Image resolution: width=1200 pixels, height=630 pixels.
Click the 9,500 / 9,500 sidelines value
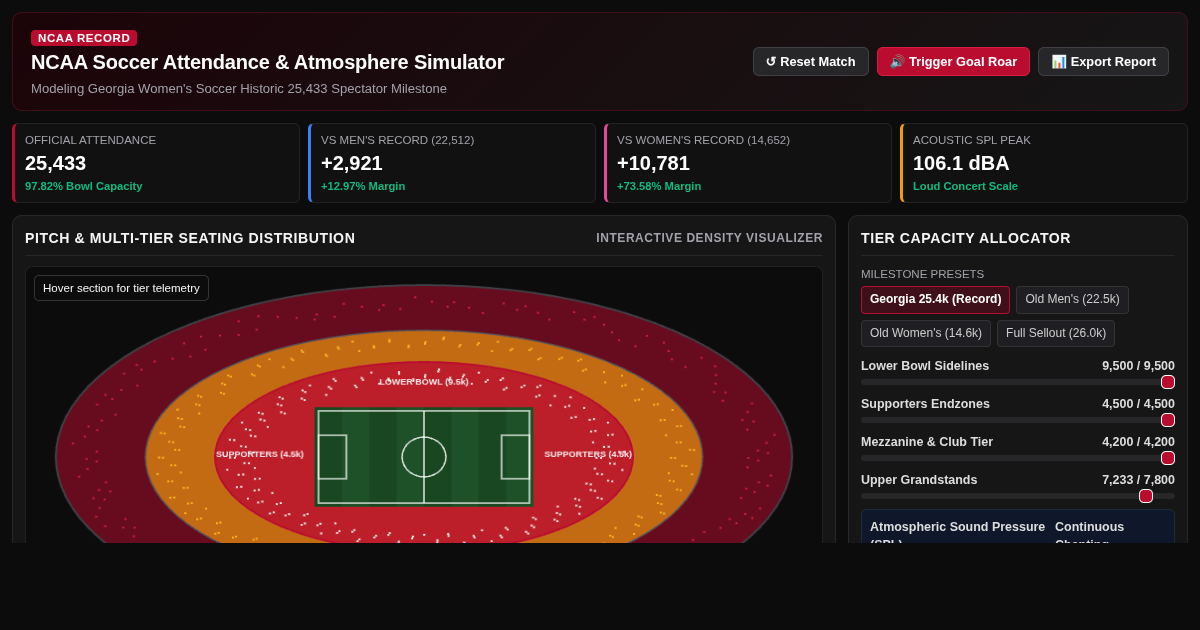click(1138, 366)
